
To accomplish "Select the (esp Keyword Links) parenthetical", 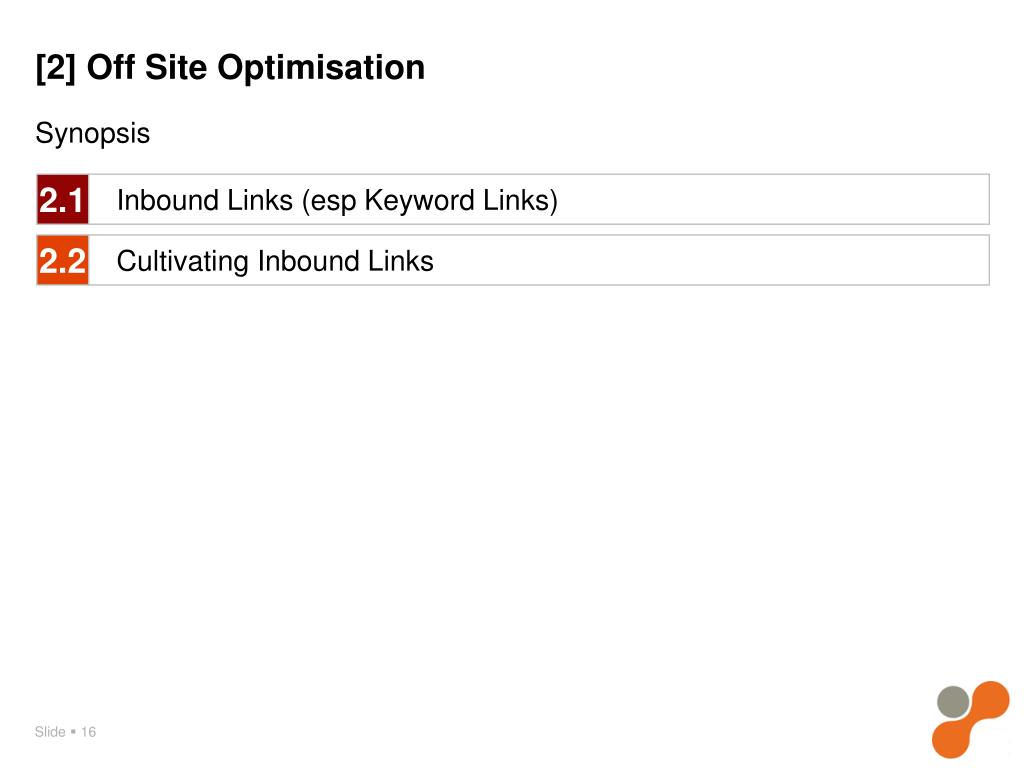I will (x=430, y=201).
